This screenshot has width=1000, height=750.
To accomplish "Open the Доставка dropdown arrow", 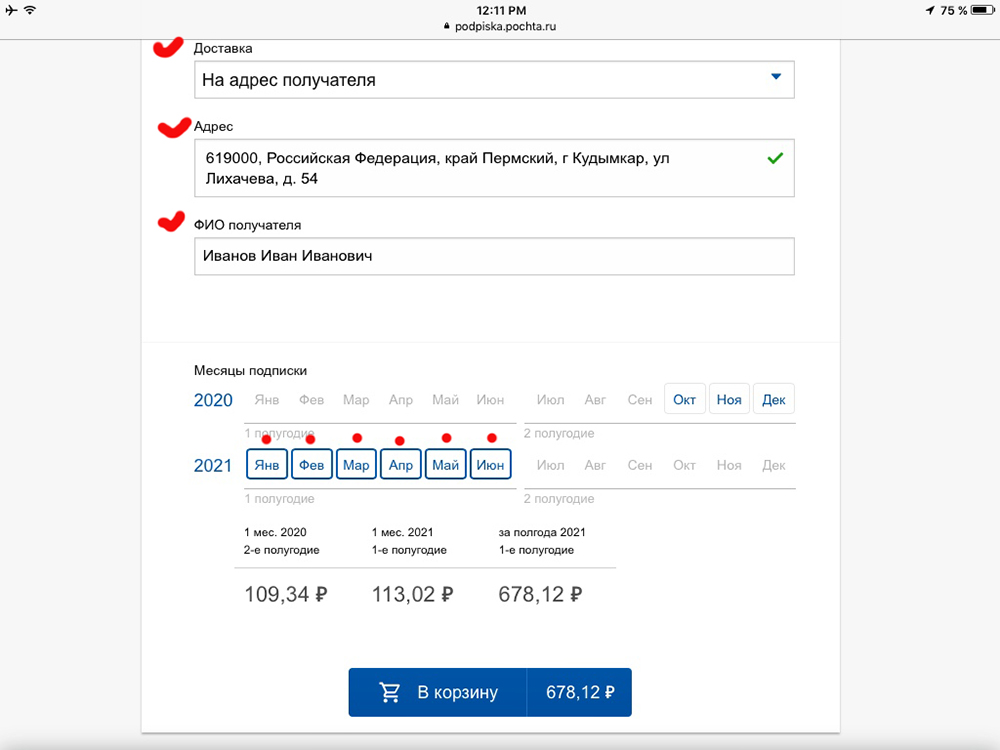I will pos(776,77).
